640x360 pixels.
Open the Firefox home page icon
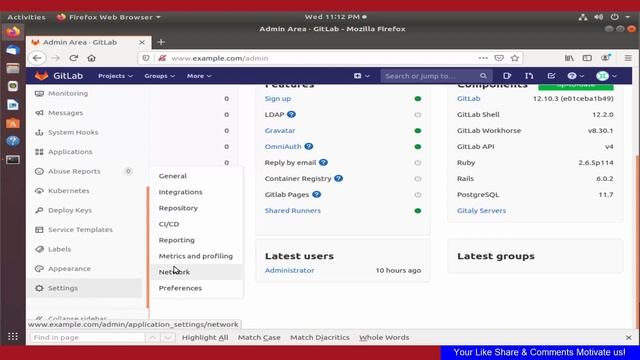click(91, 58)
